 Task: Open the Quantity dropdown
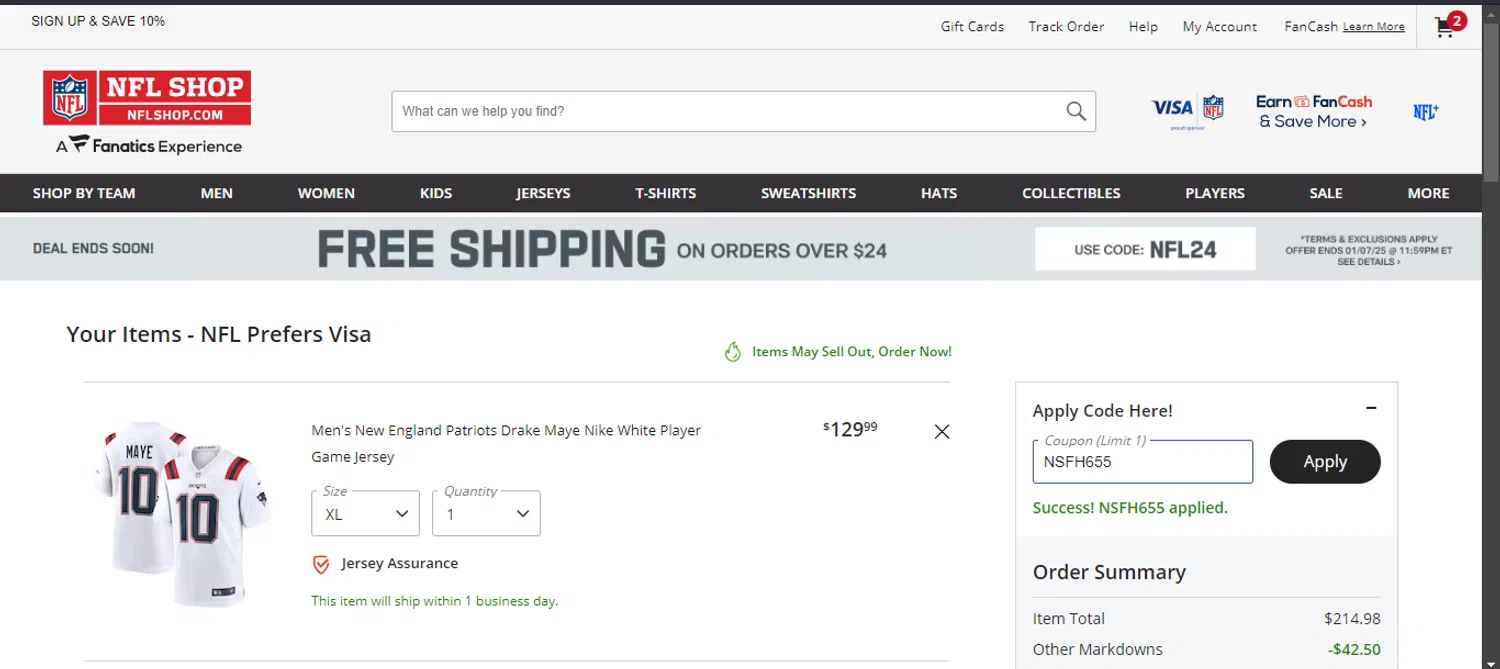coord(486,513)
